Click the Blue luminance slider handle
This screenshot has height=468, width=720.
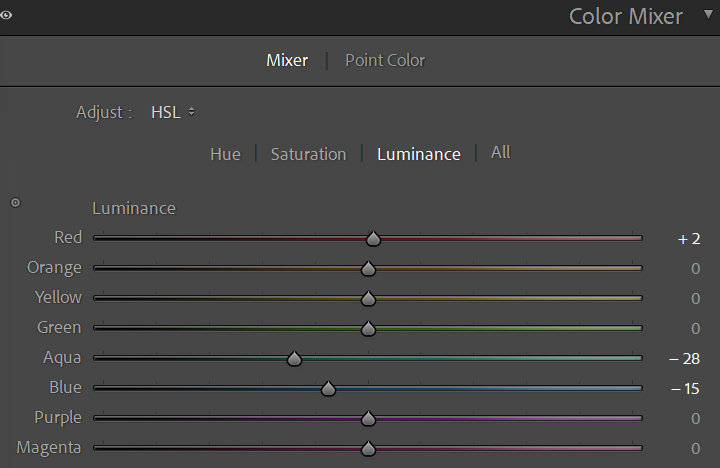click(x=328, y=389)
